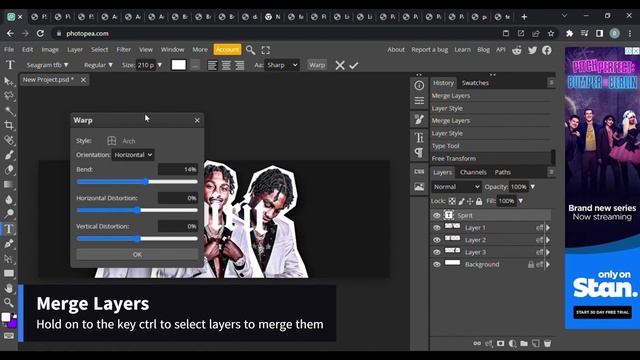Open the Window menu
The height and width of the screenshot is (360, 640).
click(x=172, y=49)
